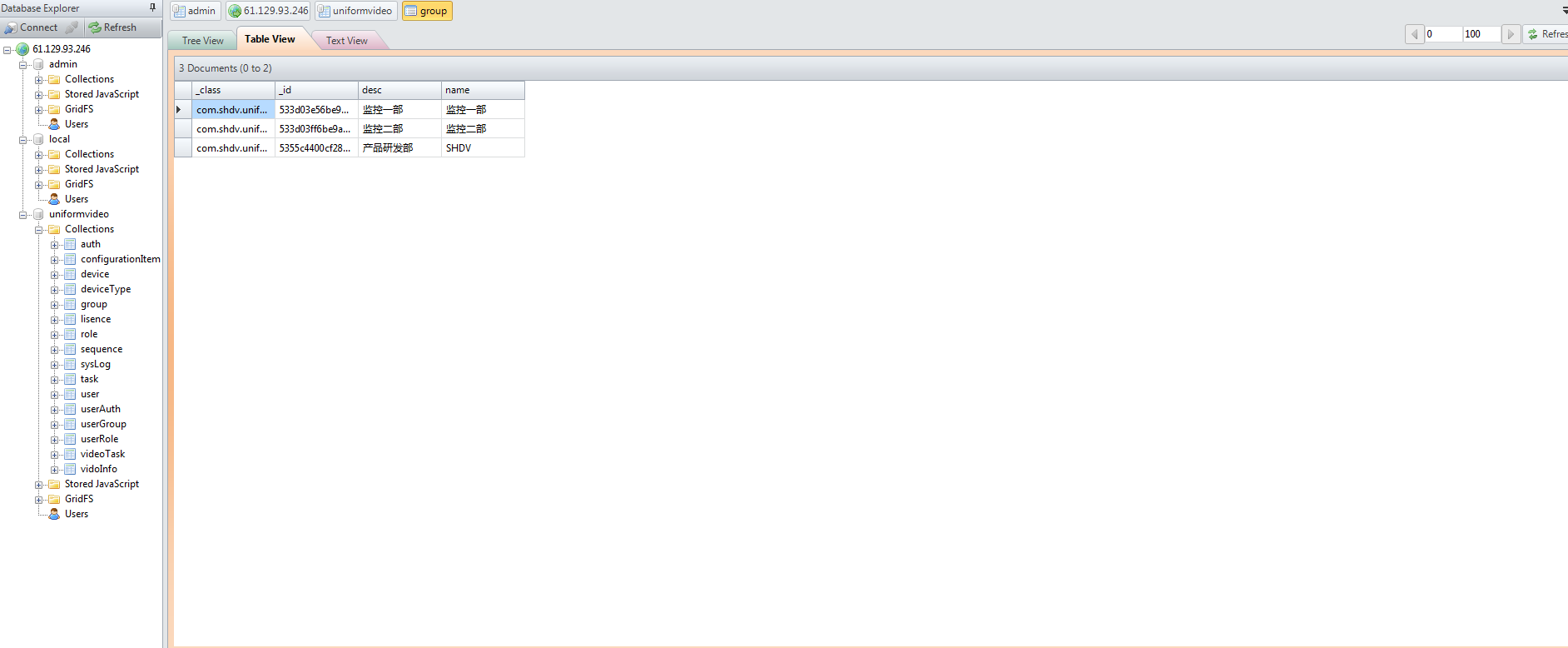Click the Users icon under local

(54, 199)
